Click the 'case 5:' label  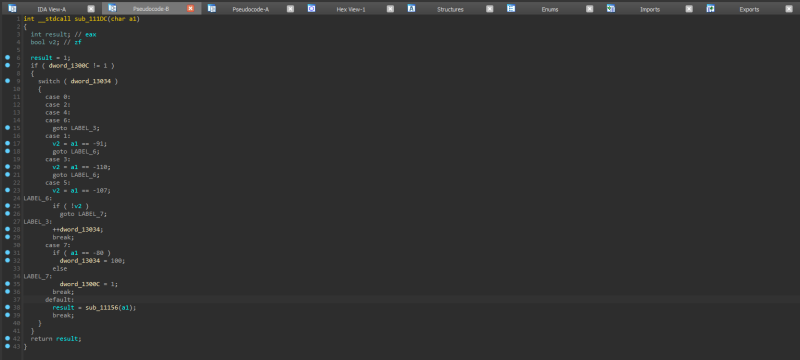(x=58, y=183)
